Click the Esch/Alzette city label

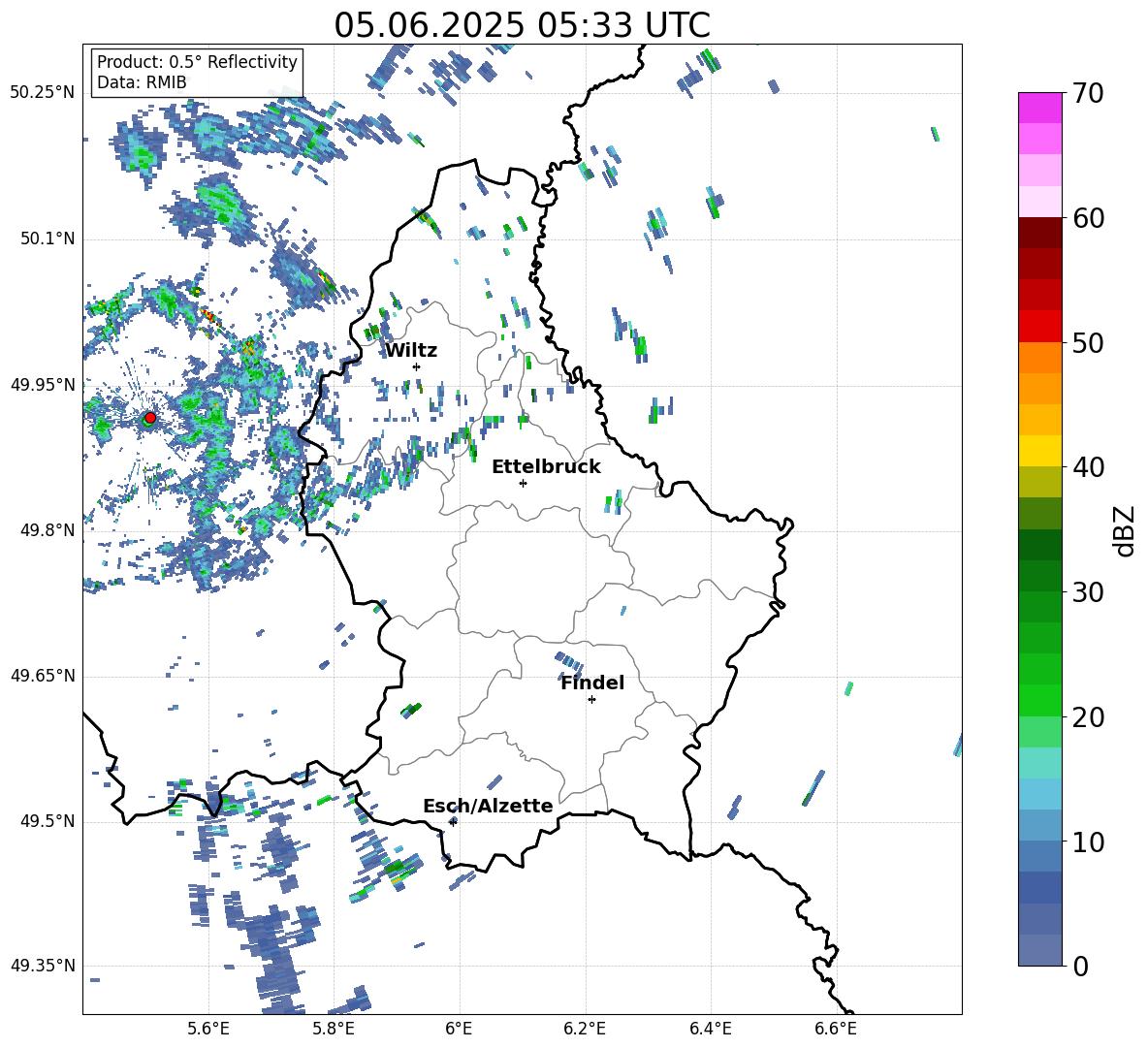(x=488, y=806)
